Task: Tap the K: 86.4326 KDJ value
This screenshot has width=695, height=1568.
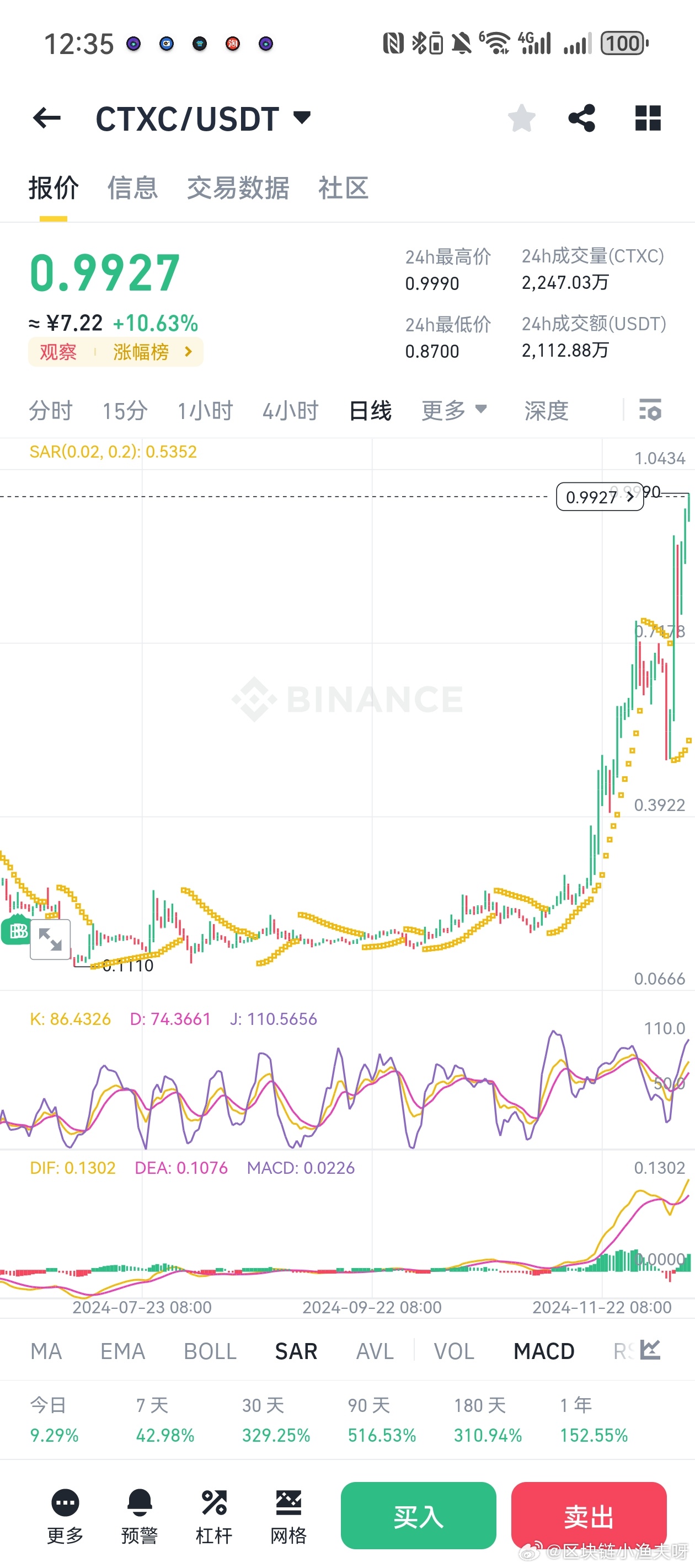Action: point(70,1019)
